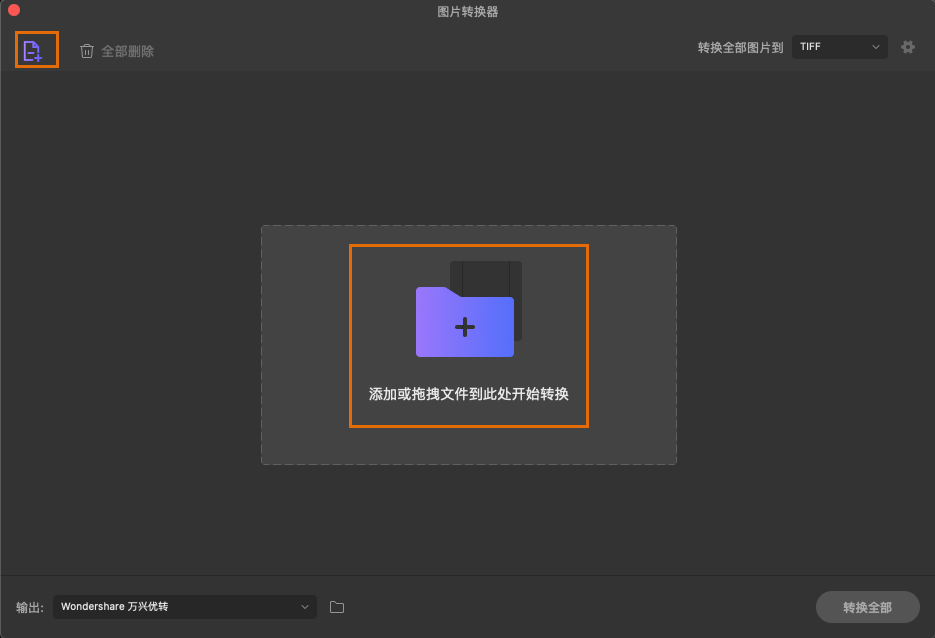Click the red close dot in the title bar
The width and height of the screenshot is (935, 638).
tap(14, 10)
